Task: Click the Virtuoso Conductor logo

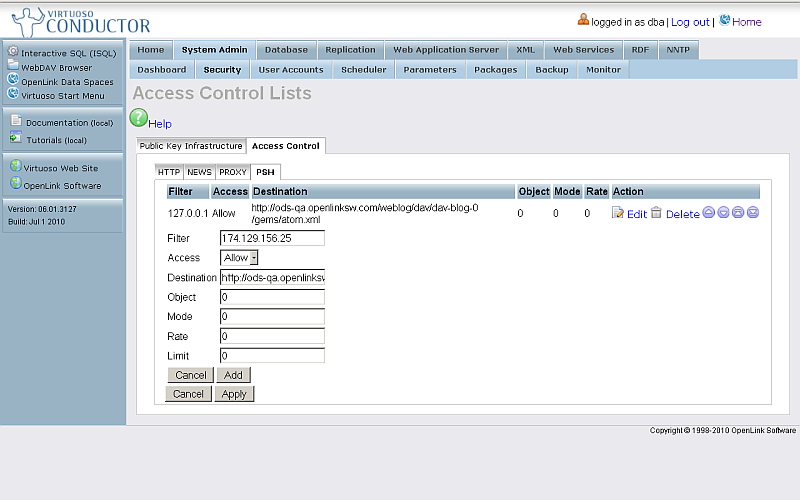Action: [81, 22]
